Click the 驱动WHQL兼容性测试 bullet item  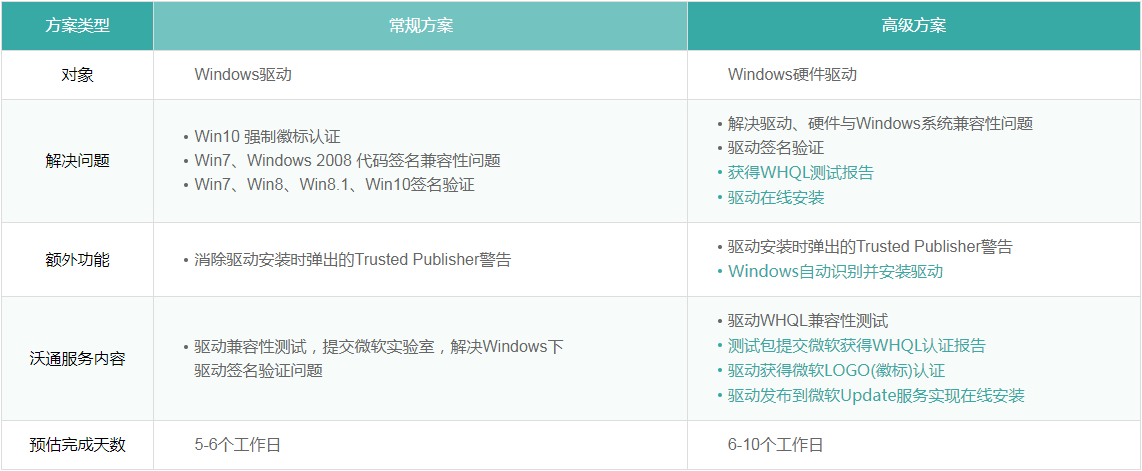tap(807, 322)
